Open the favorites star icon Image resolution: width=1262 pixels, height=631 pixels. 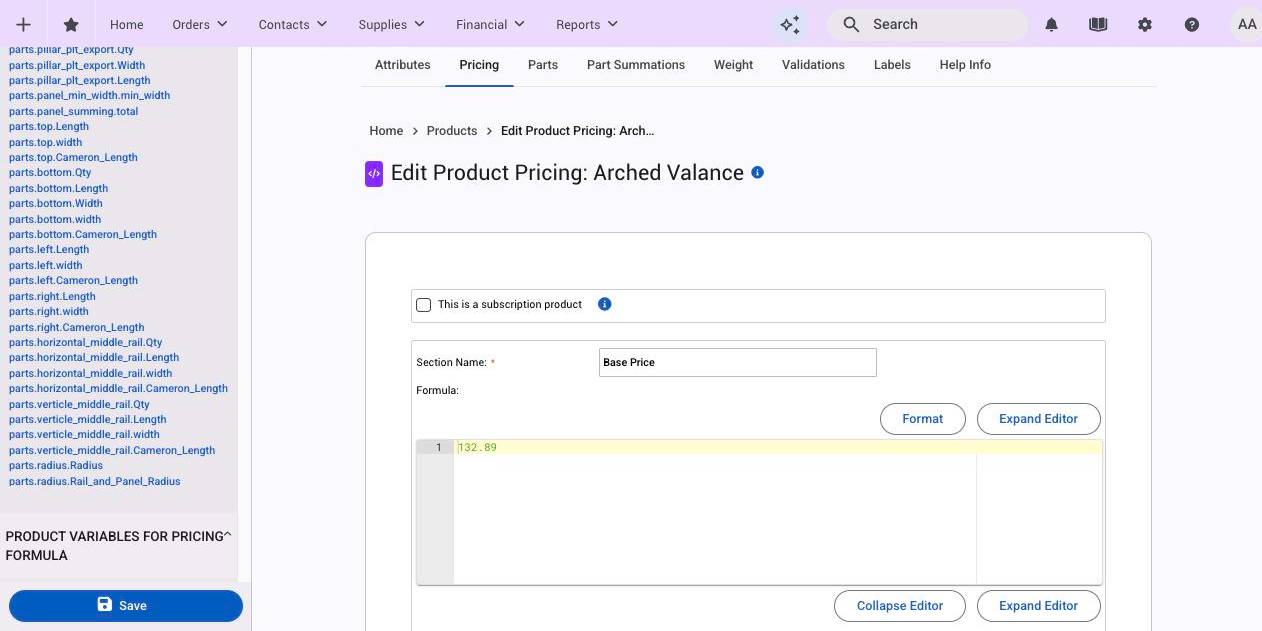[x=71, y=24]
